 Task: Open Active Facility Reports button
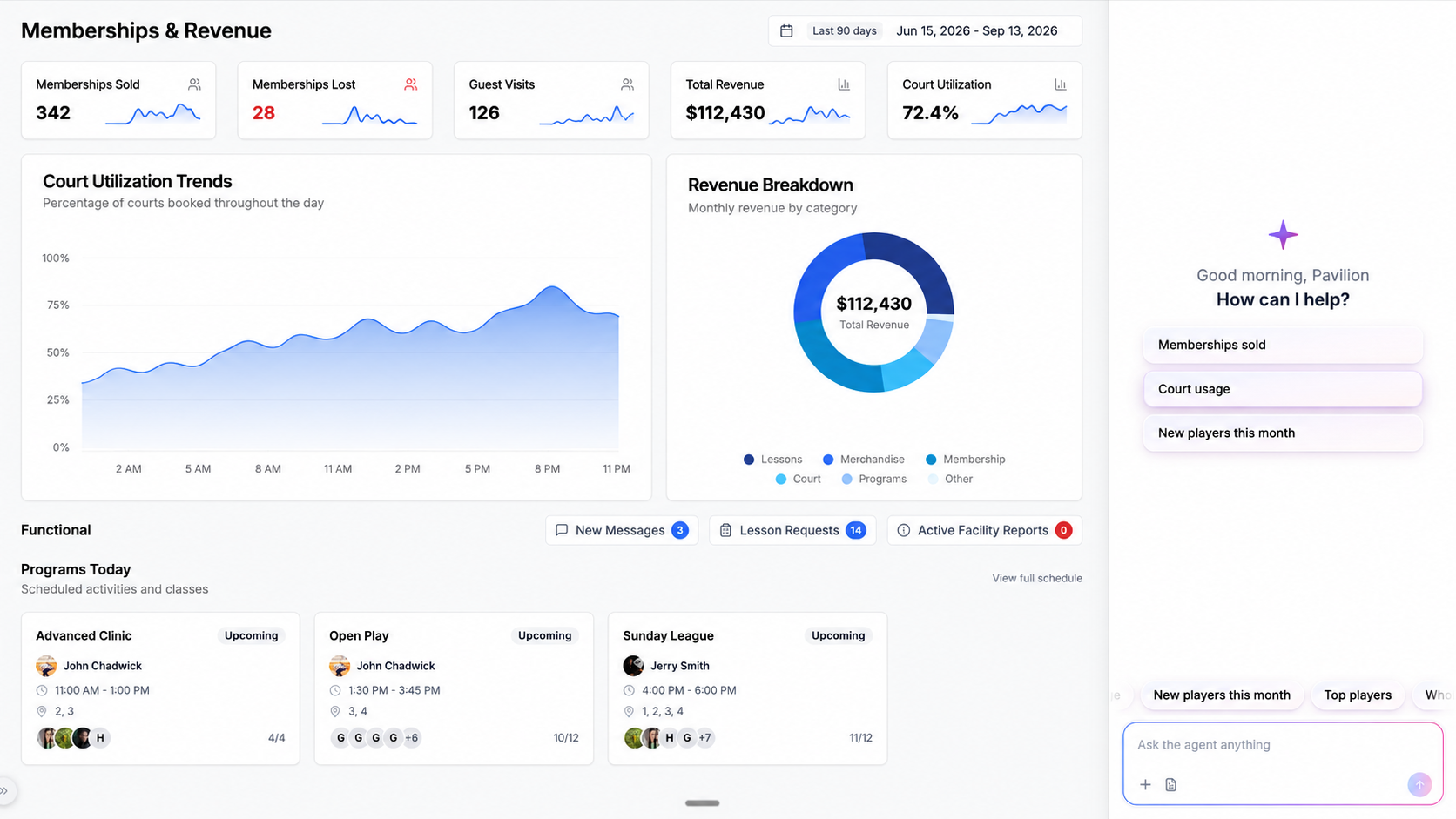click(985, 530)
